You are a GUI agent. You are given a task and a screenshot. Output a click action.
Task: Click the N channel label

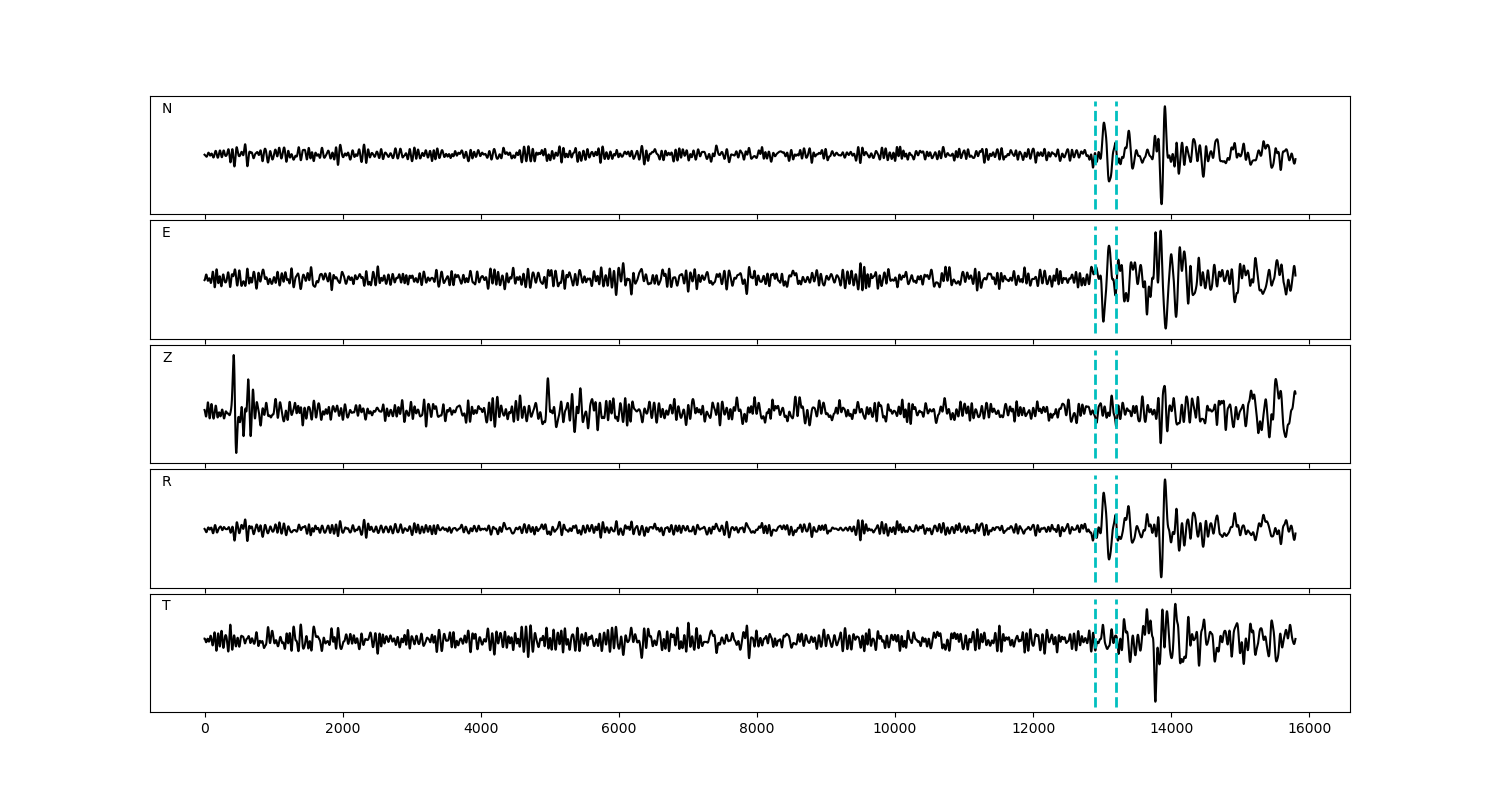(x=167, y=109)
